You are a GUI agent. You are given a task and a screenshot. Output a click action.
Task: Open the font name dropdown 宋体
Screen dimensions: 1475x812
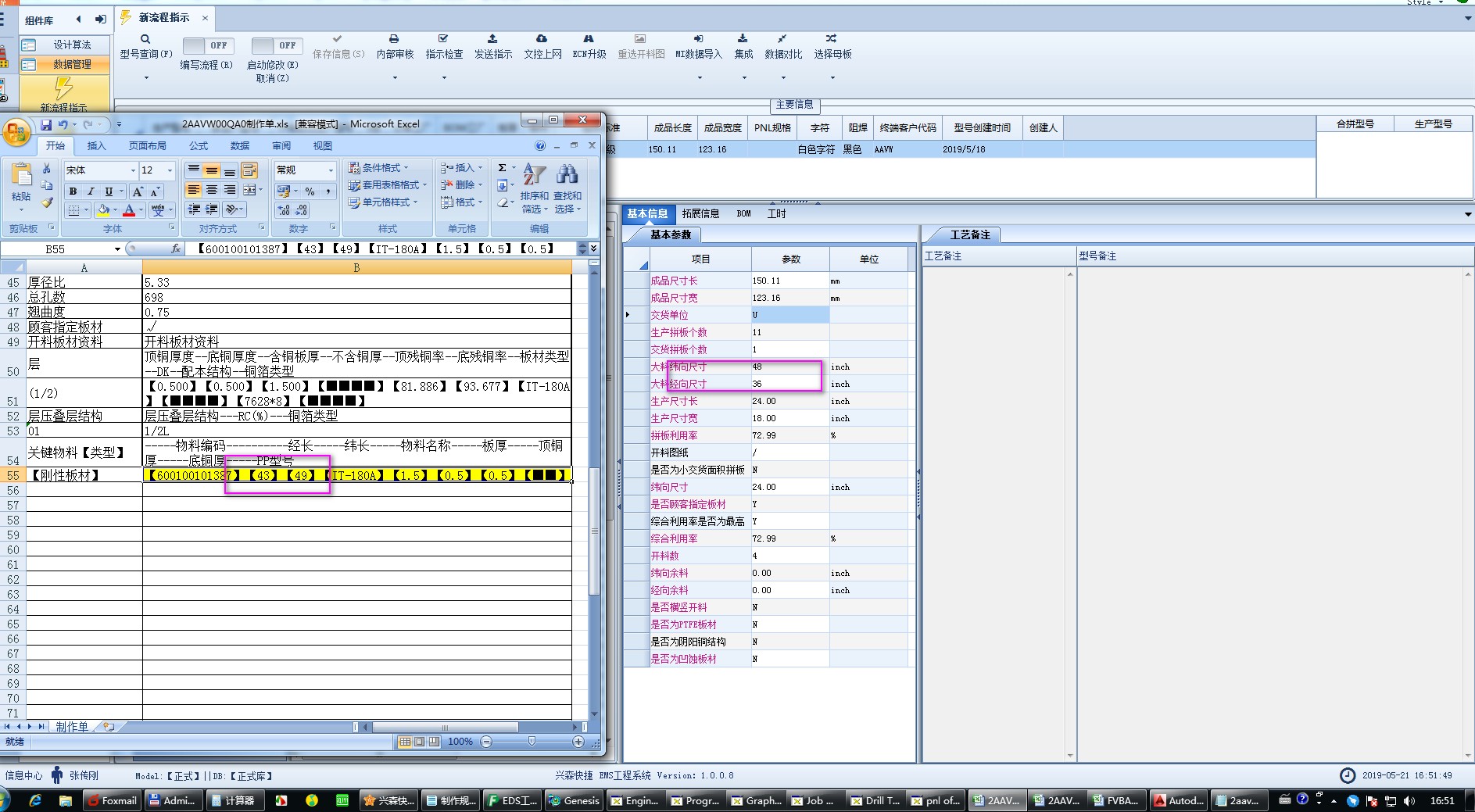[132, 170]
